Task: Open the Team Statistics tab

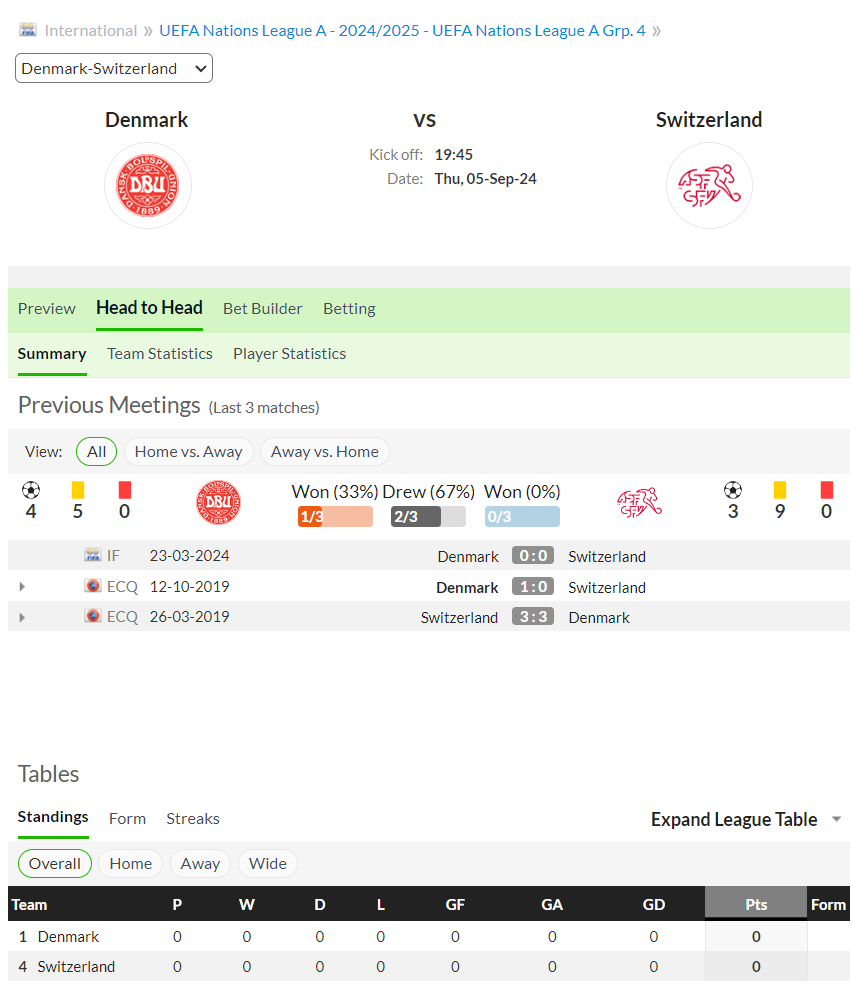Action: (160, 354)
